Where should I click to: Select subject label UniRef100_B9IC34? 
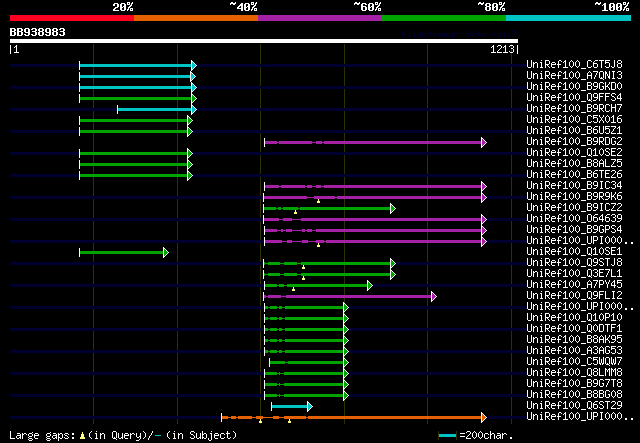point(574,185)
